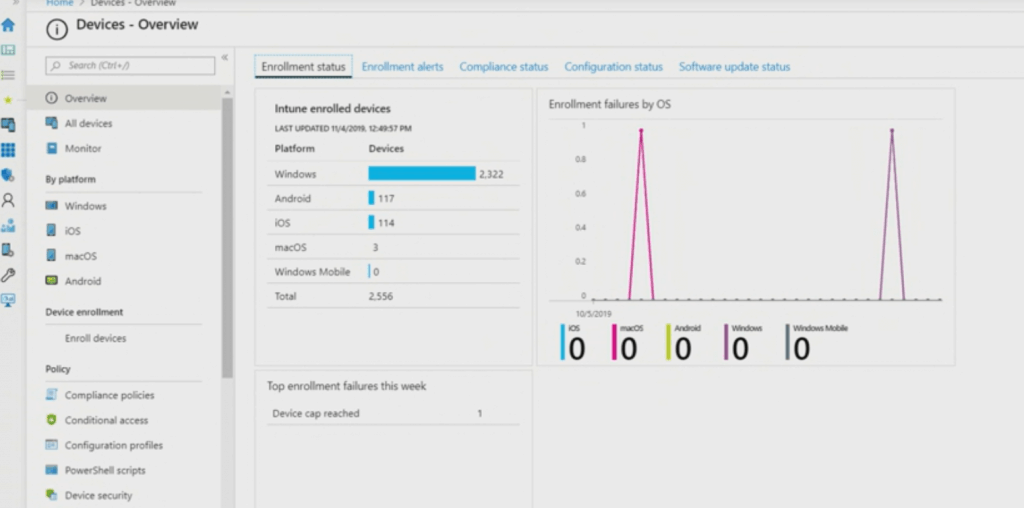Switch to the Configuration status tab
This screenshot has width=1024, height=508.
coord(613,67)
